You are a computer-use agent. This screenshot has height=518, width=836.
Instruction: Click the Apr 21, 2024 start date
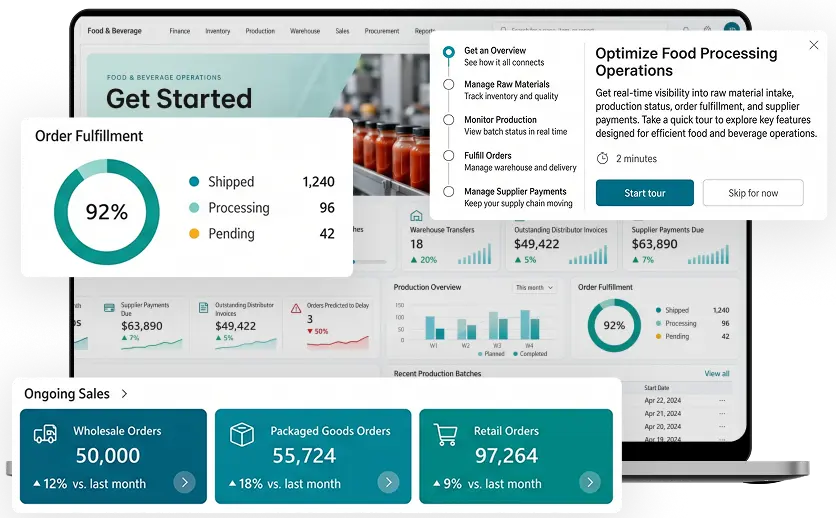click(662, 414)
